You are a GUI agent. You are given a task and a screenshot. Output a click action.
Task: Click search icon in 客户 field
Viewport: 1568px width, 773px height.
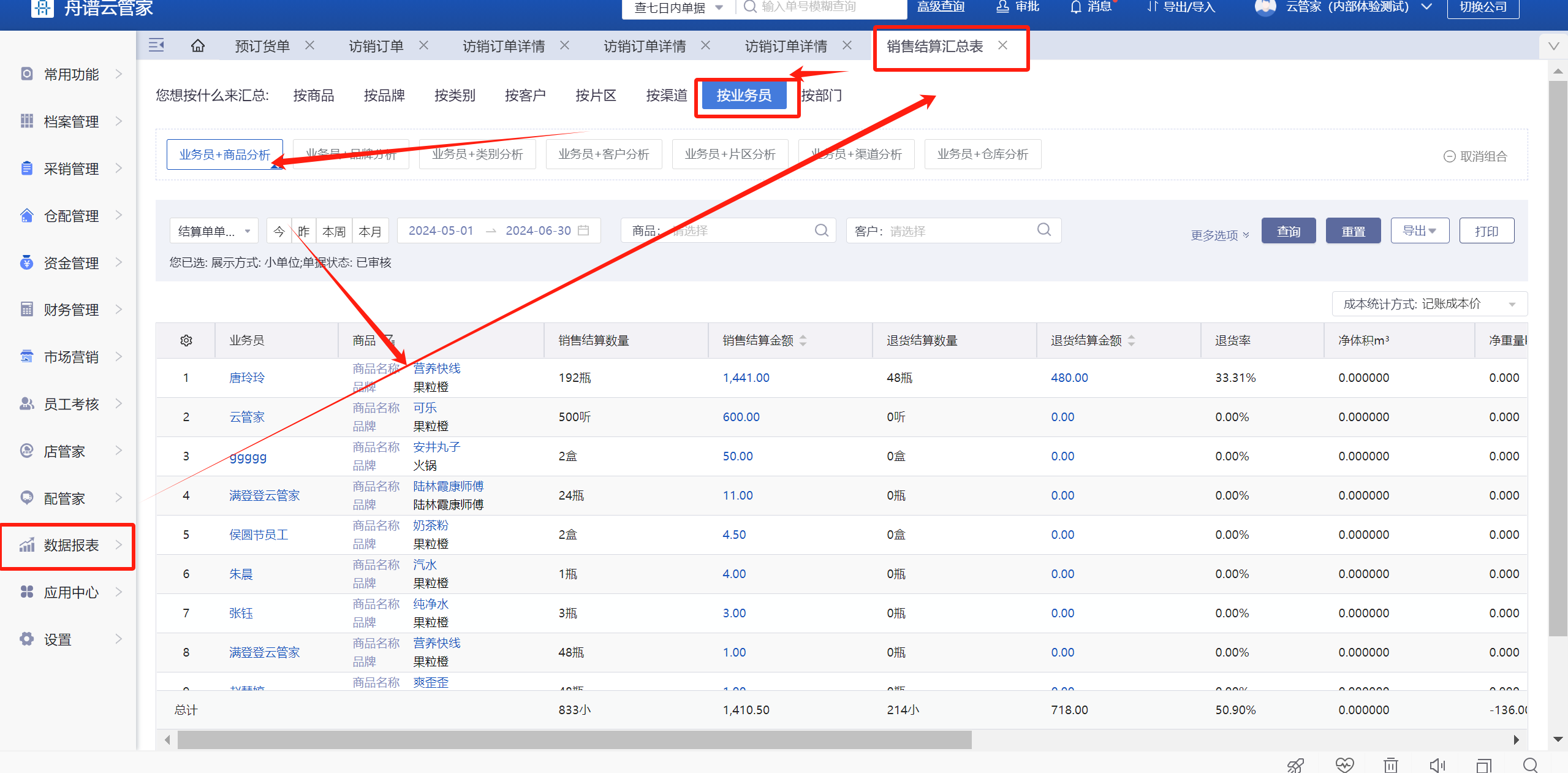point(1044,230)
